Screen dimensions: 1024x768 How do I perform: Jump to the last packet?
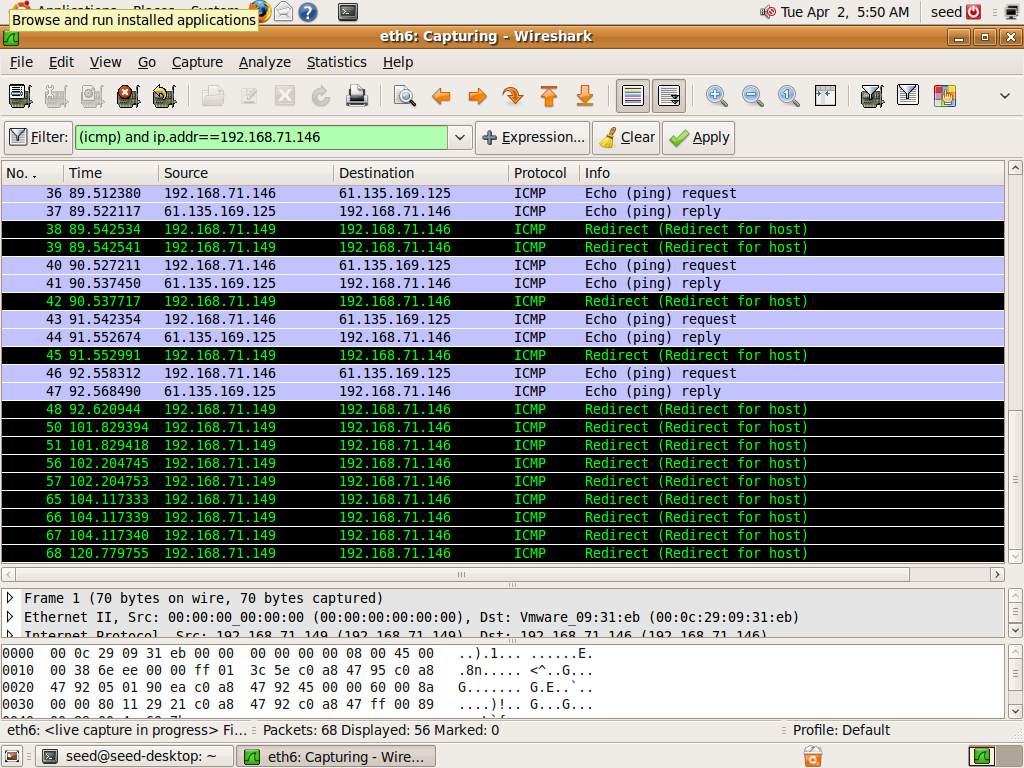coord(584,96)
